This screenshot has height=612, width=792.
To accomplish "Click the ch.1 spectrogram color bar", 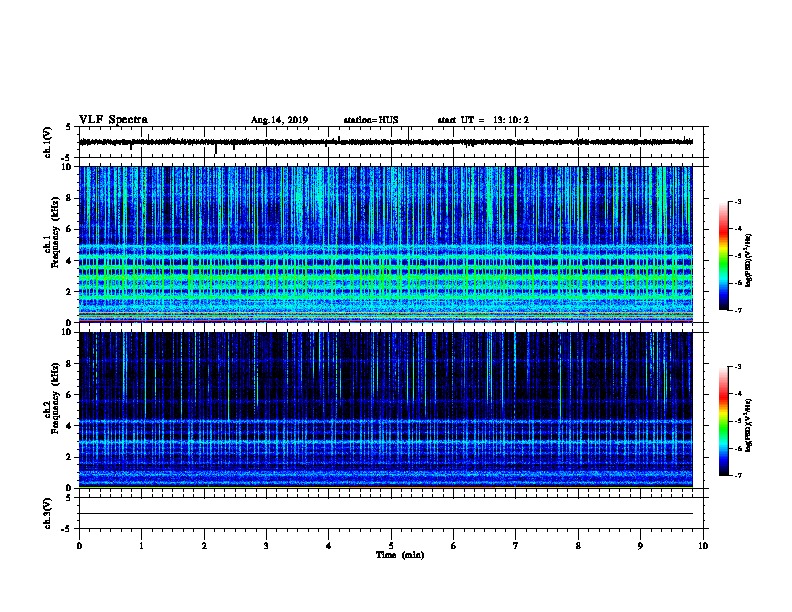I will pos(724,256).
